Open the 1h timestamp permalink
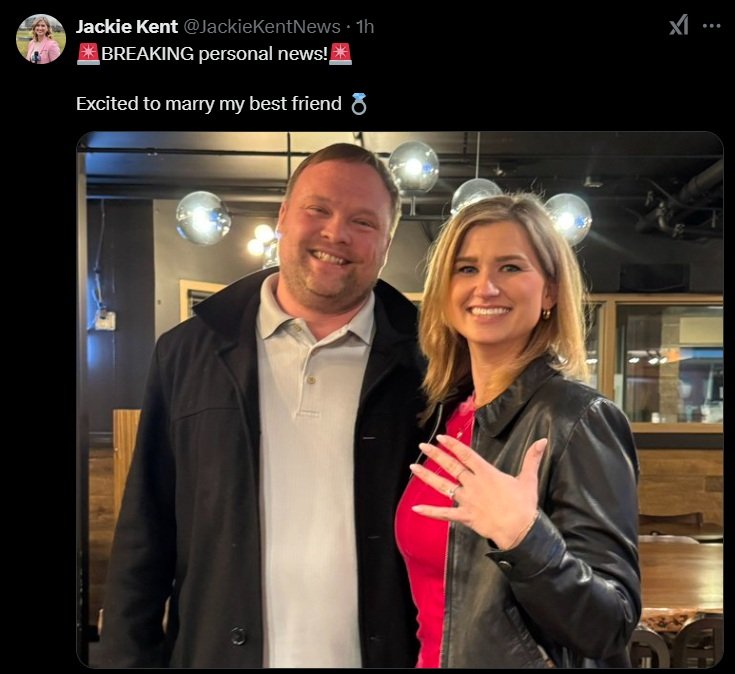Image resolution: width=735 pixels, height=674 pixels. tap(365, 27)
